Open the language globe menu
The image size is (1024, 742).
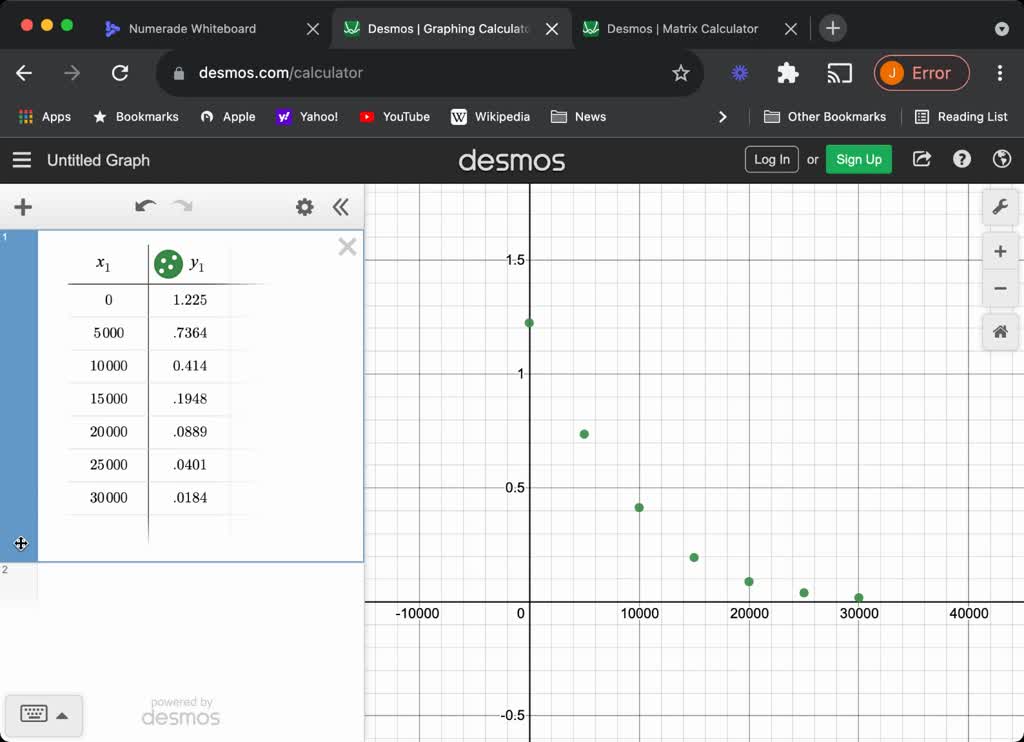click(x=1001, y=159)
